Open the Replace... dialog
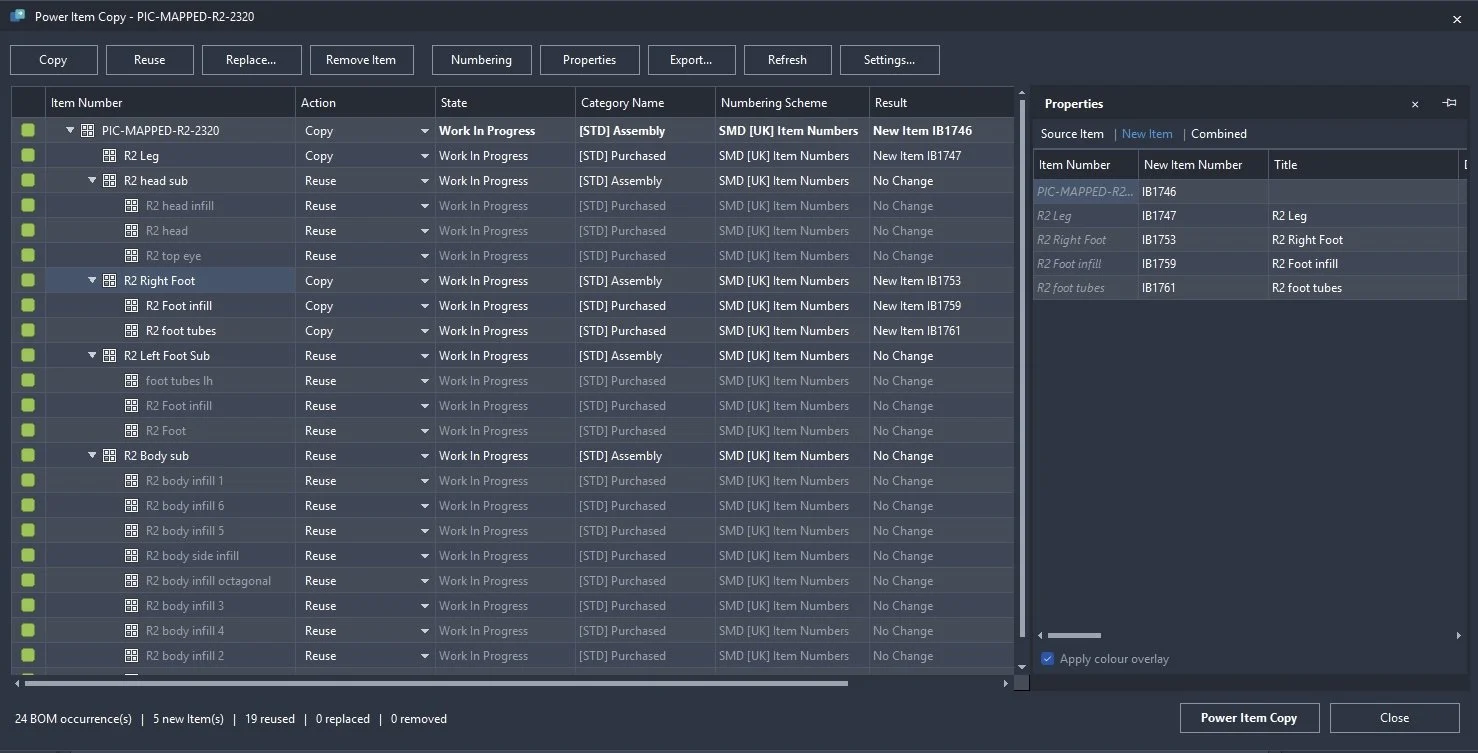The height and width of the screenshot is (753, 1478). coord(251,60)
